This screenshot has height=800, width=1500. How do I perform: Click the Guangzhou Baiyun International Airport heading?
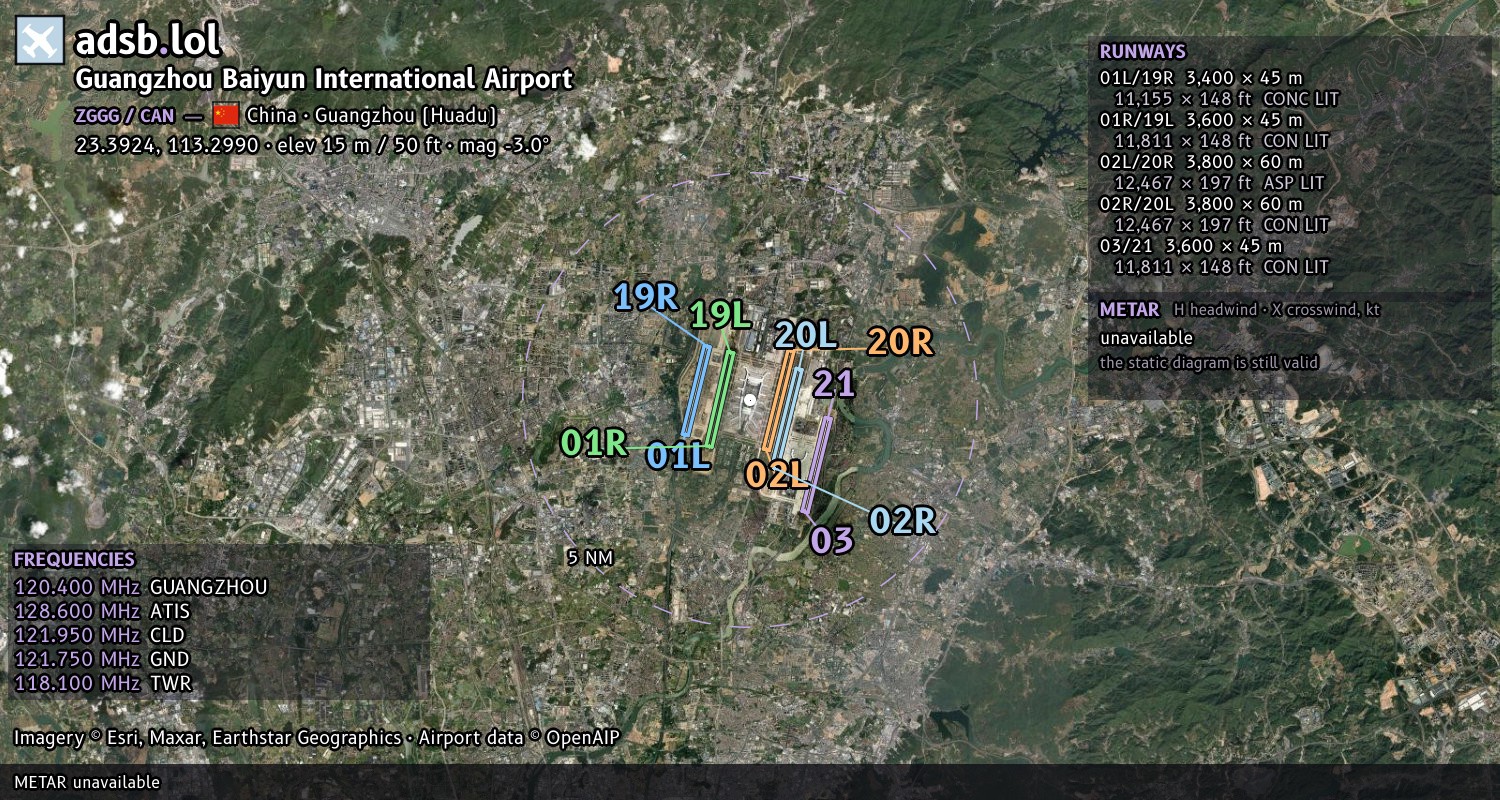(324, 79)
